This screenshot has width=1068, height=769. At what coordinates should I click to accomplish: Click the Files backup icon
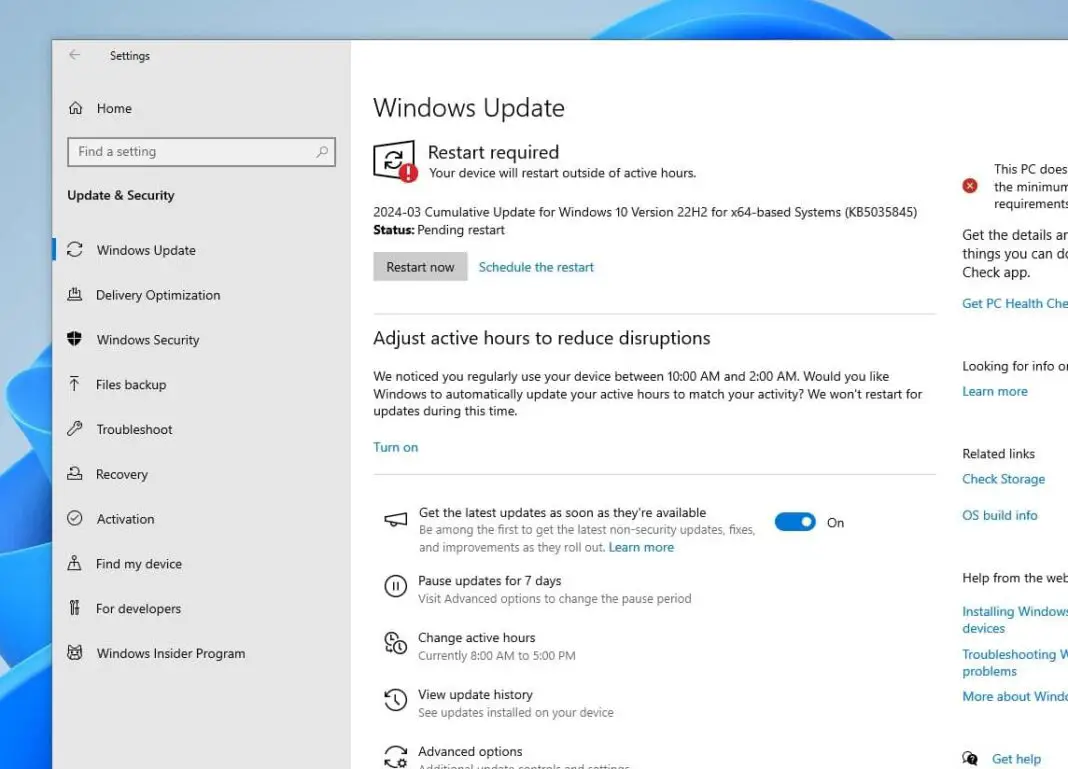[75, 384]
